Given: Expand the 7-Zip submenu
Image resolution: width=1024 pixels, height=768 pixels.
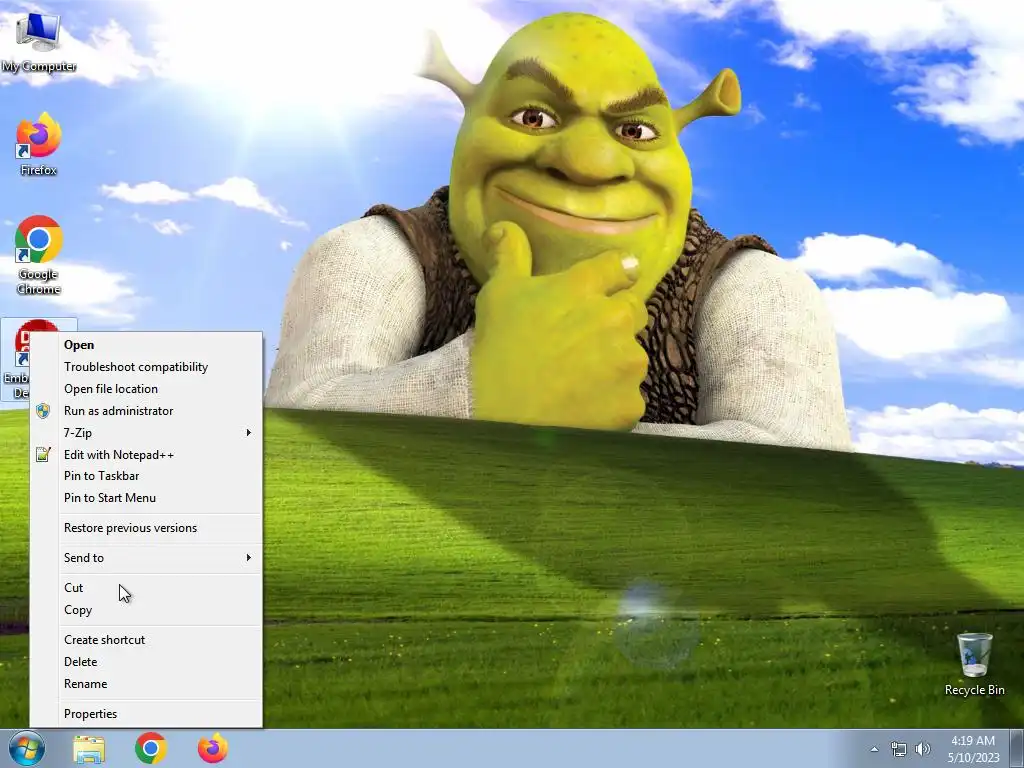Looking at the screenshot, I should 146,433.
